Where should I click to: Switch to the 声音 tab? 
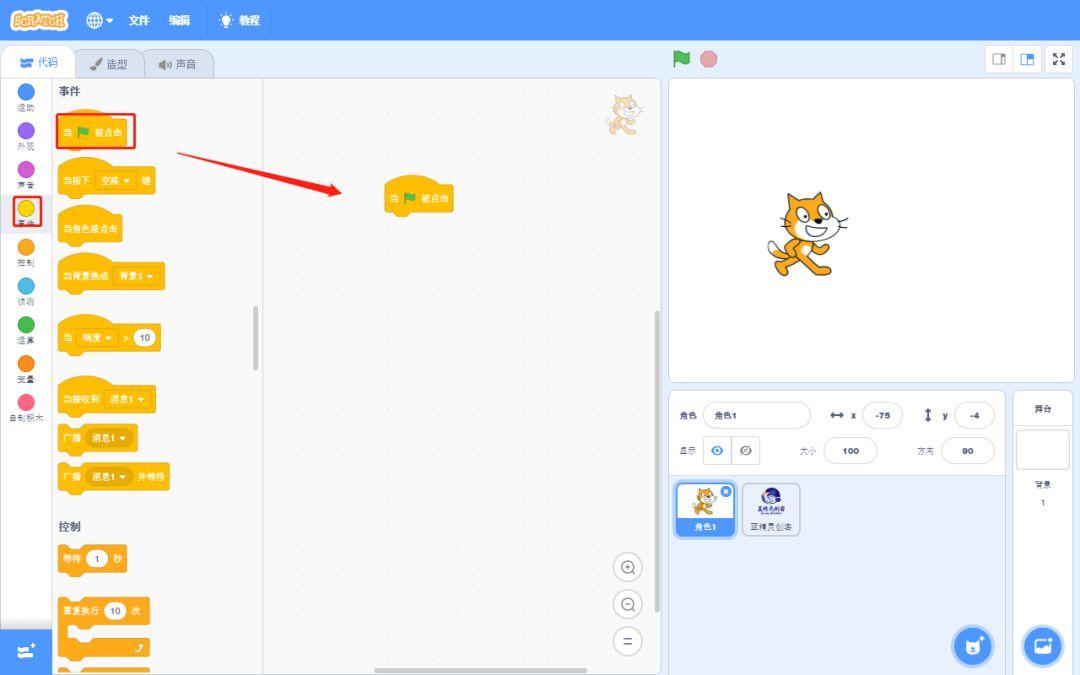point(178,64)
